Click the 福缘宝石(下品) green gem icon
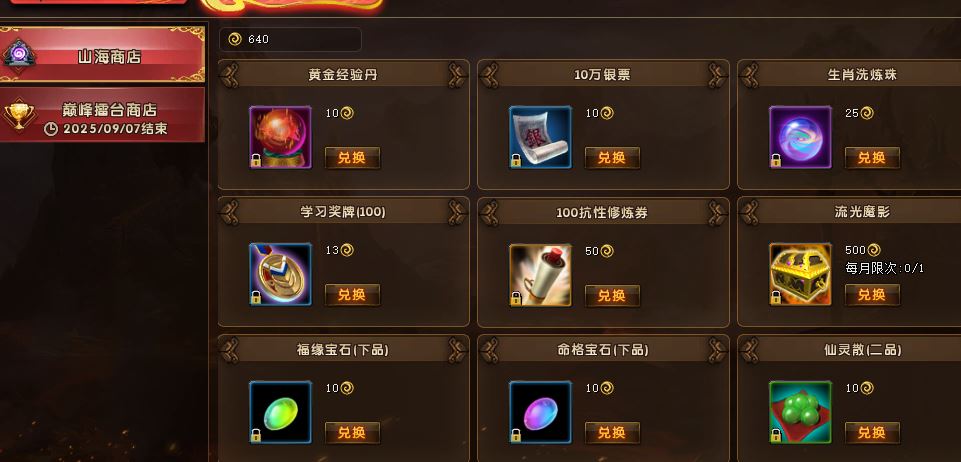The width and height of the screenshot is (961, 462). pos(280,412)
